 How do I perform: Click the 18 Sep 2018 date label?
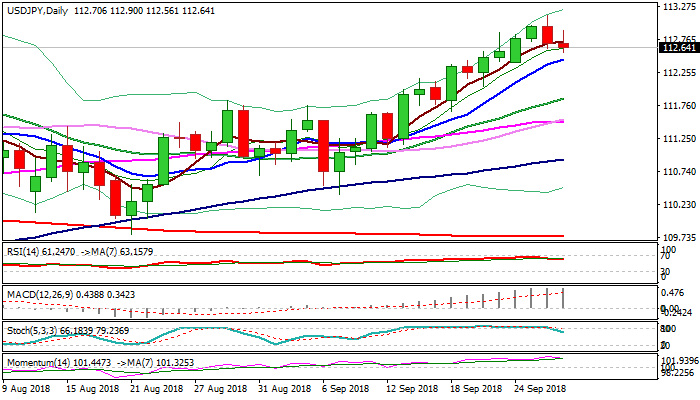(477, 388)
